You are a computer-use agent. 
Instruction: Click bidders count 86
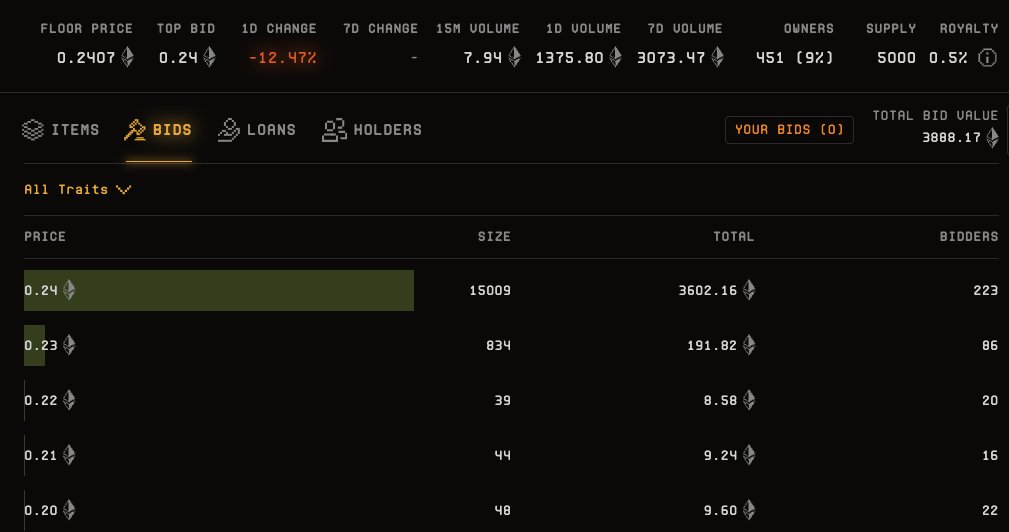tap(990, 345)
